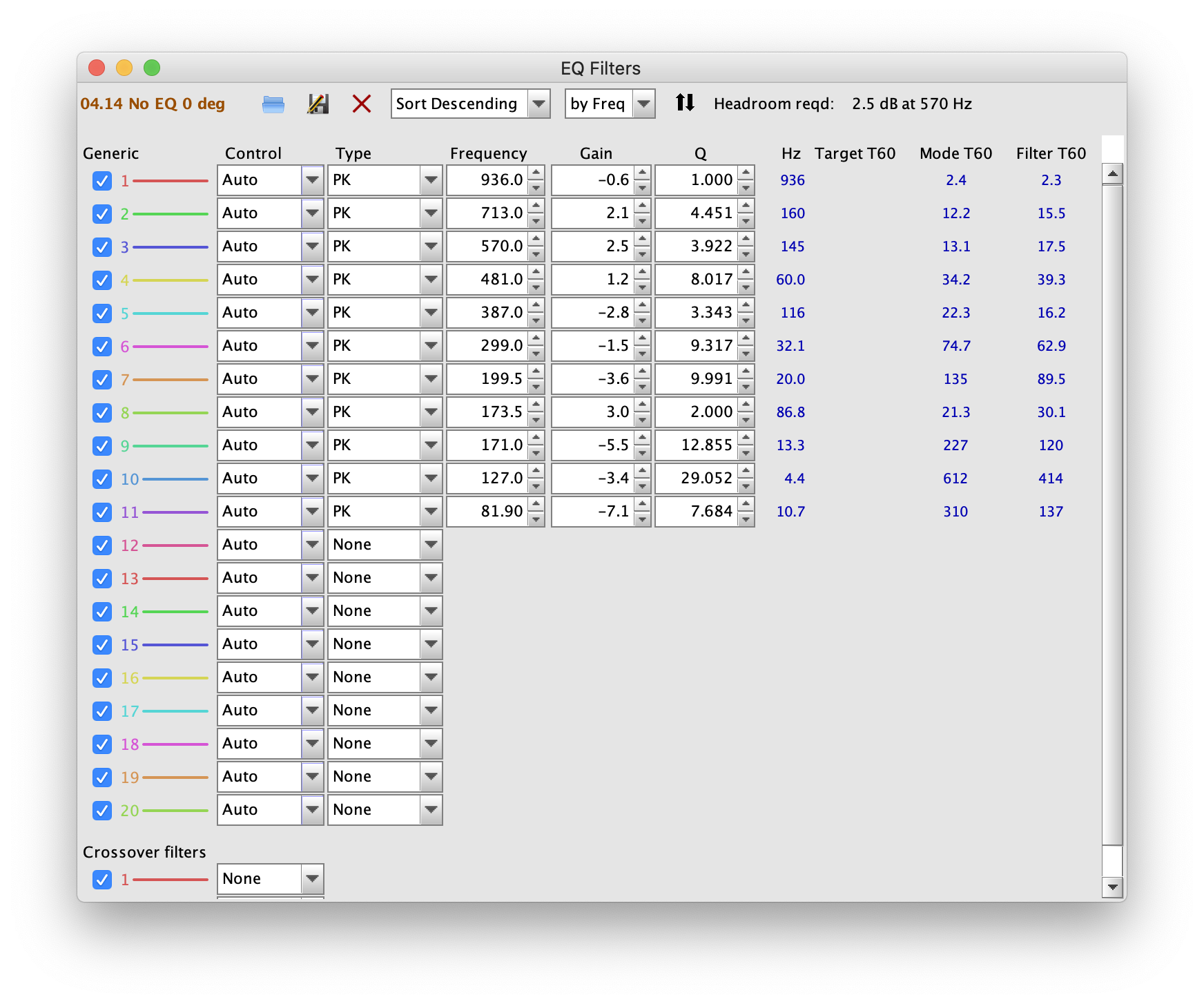1204x1004 pixels.
Task: Click Q field showing 8.017
Action: (x=697, y=280)
